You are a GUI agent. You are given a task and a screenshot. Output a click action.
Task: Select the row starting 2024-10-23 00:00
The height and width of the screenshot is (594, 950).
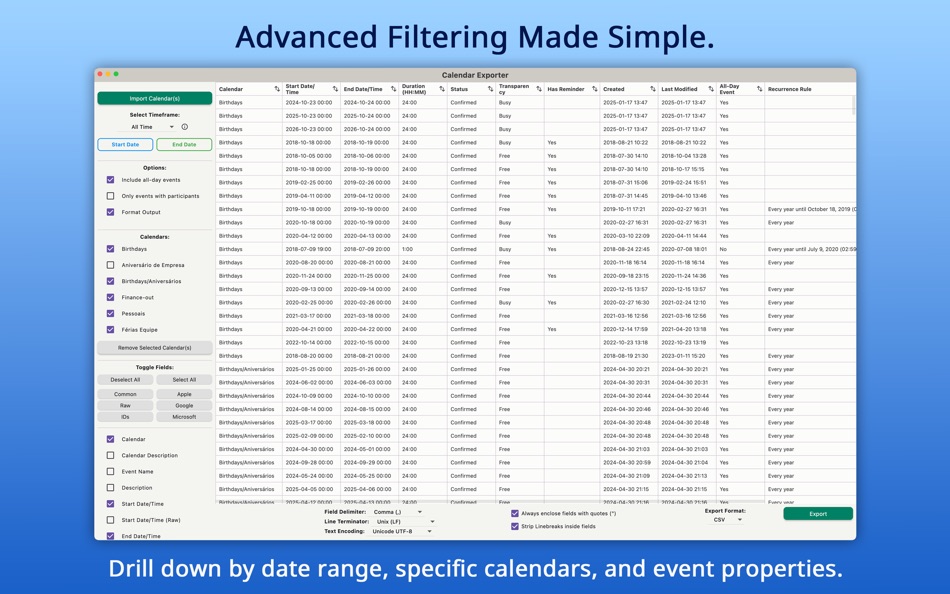click(x=536, y=102)
